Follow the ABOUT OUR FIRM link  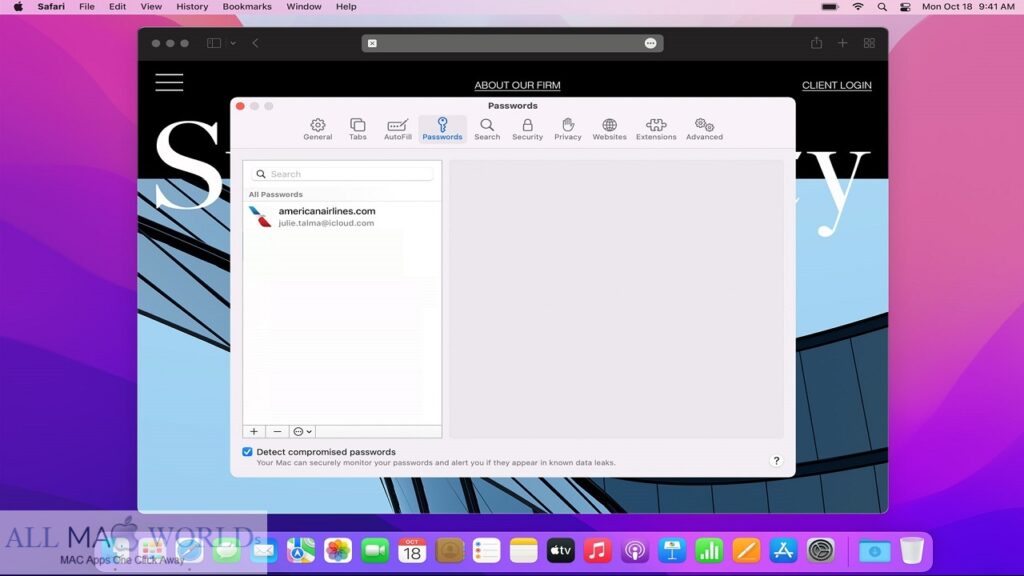tap(517, 85)
